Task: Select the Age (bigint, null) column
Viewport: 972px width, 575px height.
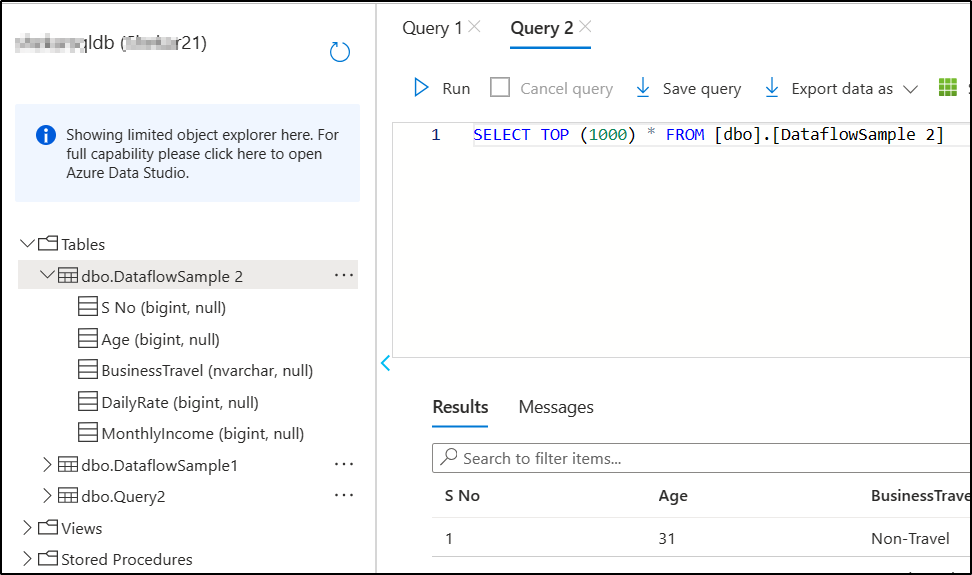Action: (161, 339)
